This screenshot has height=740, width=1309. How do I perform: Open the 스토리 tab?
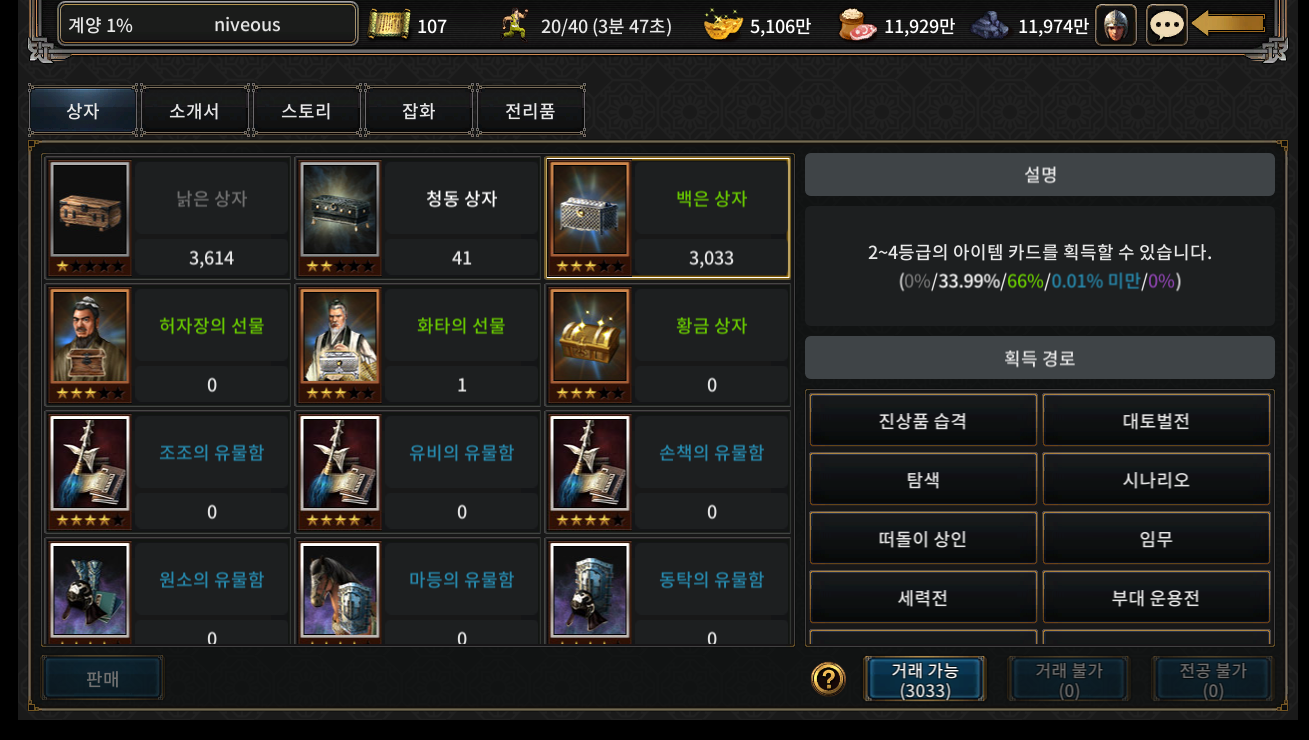306,111
